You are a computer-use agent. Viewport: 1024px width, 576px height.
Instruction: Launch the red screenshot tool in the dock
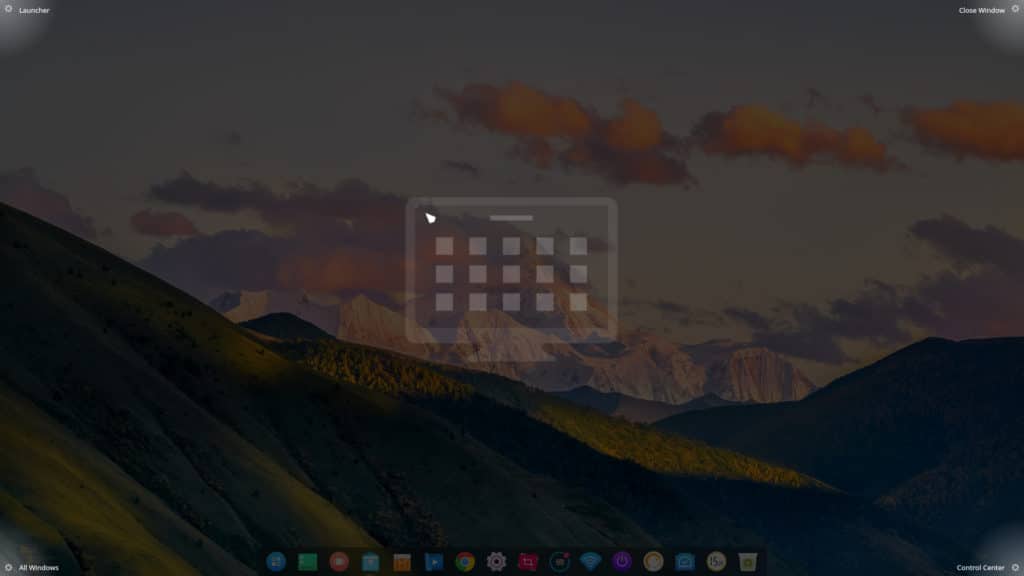[528, 562]
